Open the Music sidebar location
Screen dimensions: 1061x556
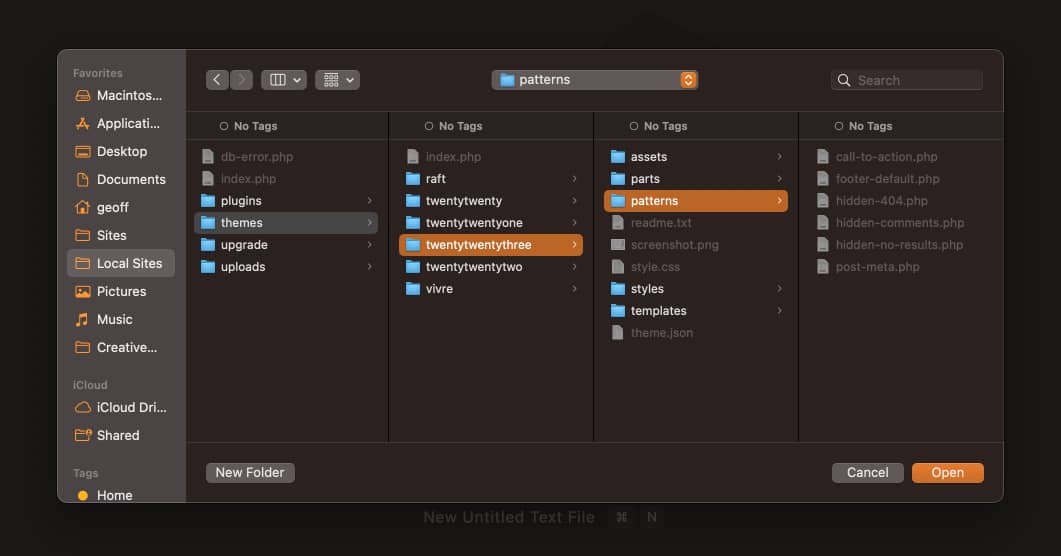tap(84, 320)
